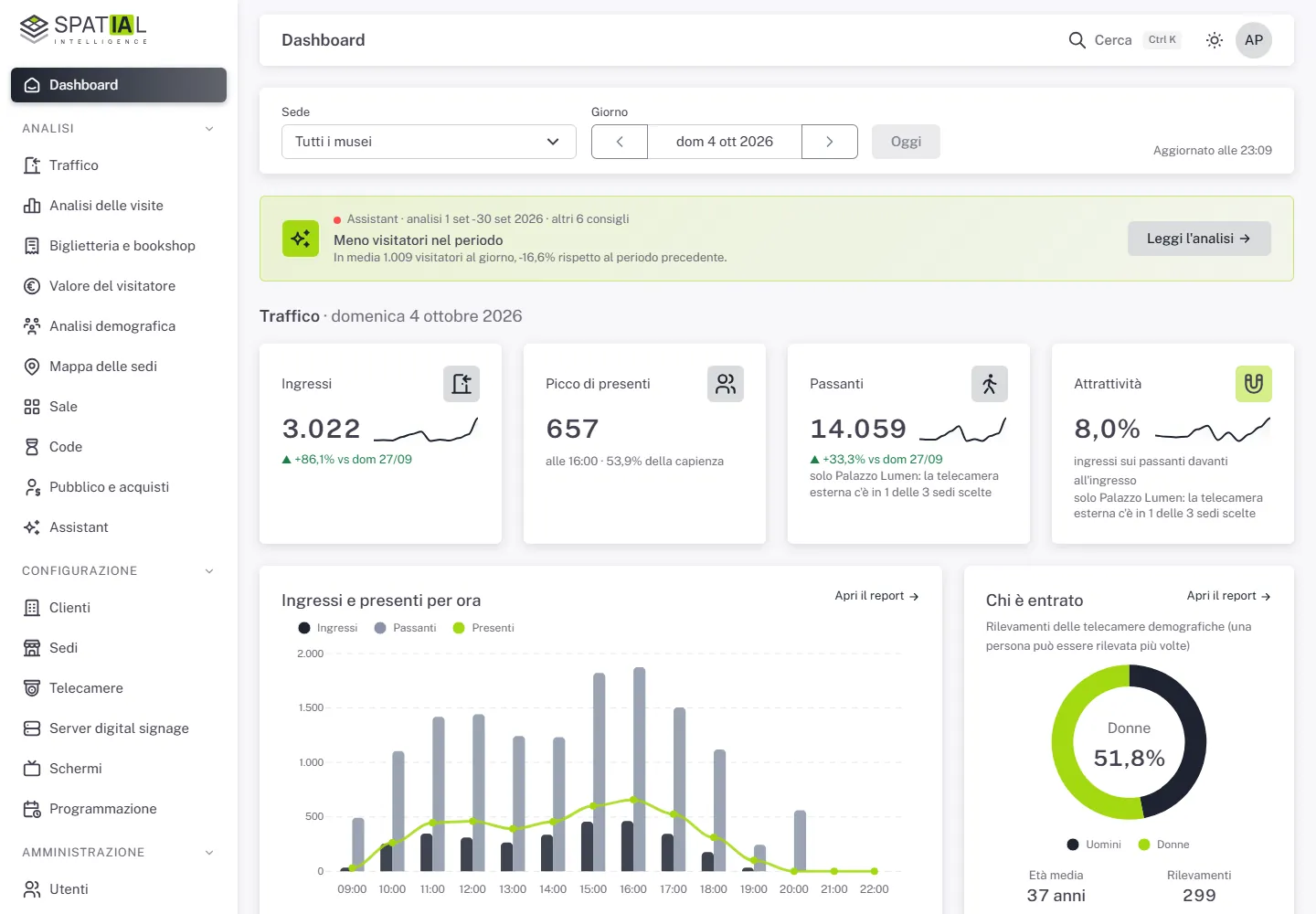Screen dimensions: 1316x914
Task: Click the Analisi delle visite icon
Action: coord(32,206)
